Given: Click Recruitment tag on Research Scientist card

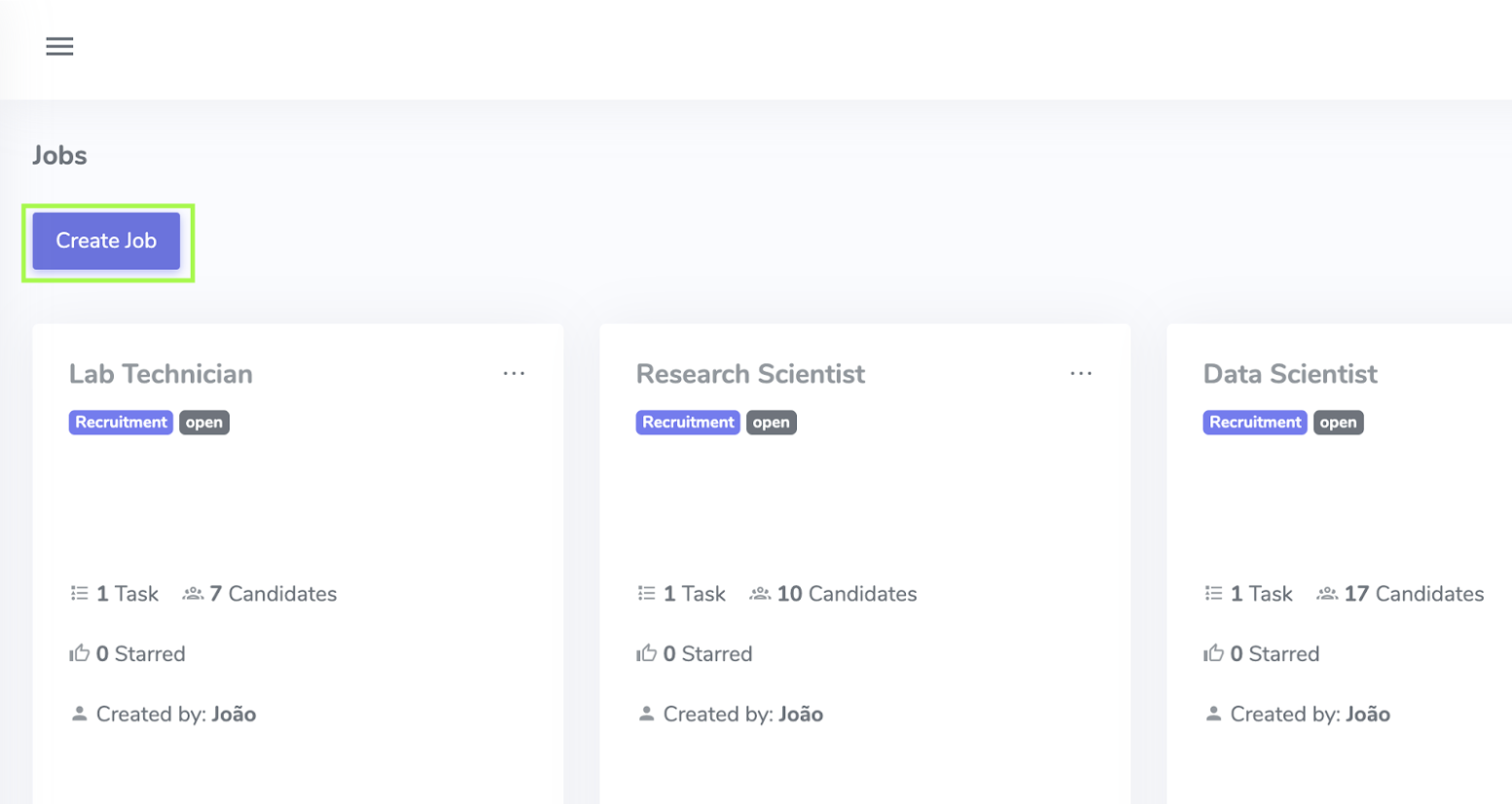Looking at the screenshot, I should click(688, 422).
